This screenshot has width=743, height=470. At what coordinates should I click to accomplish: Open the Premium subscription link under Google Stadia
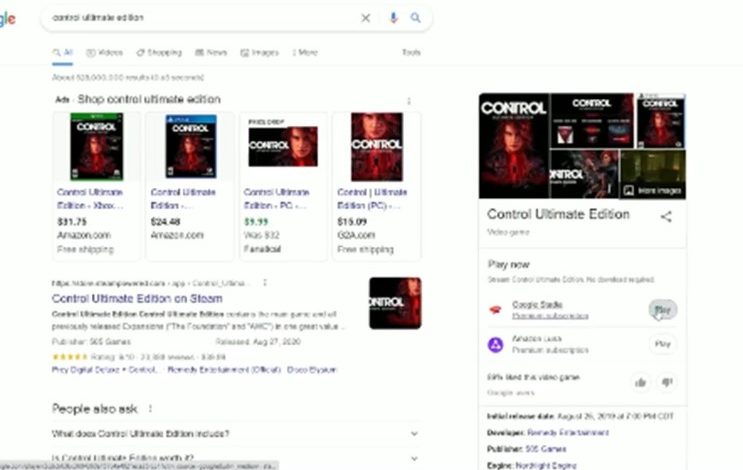(550, 316)
